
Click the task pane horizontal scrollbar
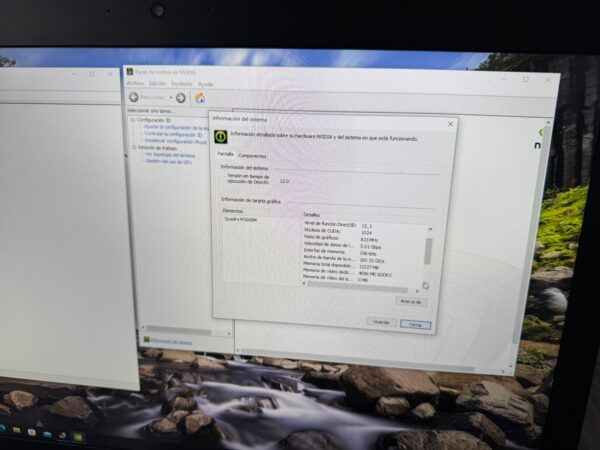tap(179, 330)
